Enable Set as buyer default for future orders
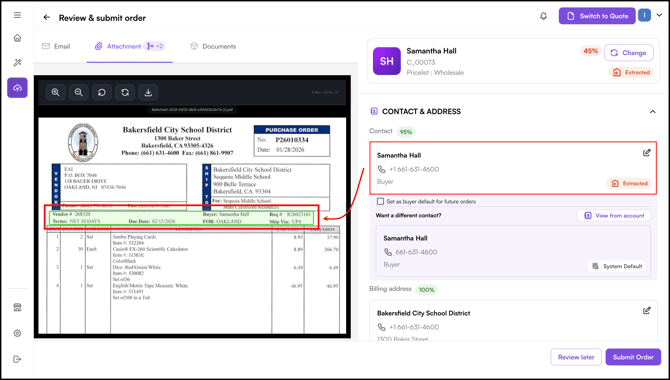This screenshot has width=670, height=380. click(x=380, y=201)
